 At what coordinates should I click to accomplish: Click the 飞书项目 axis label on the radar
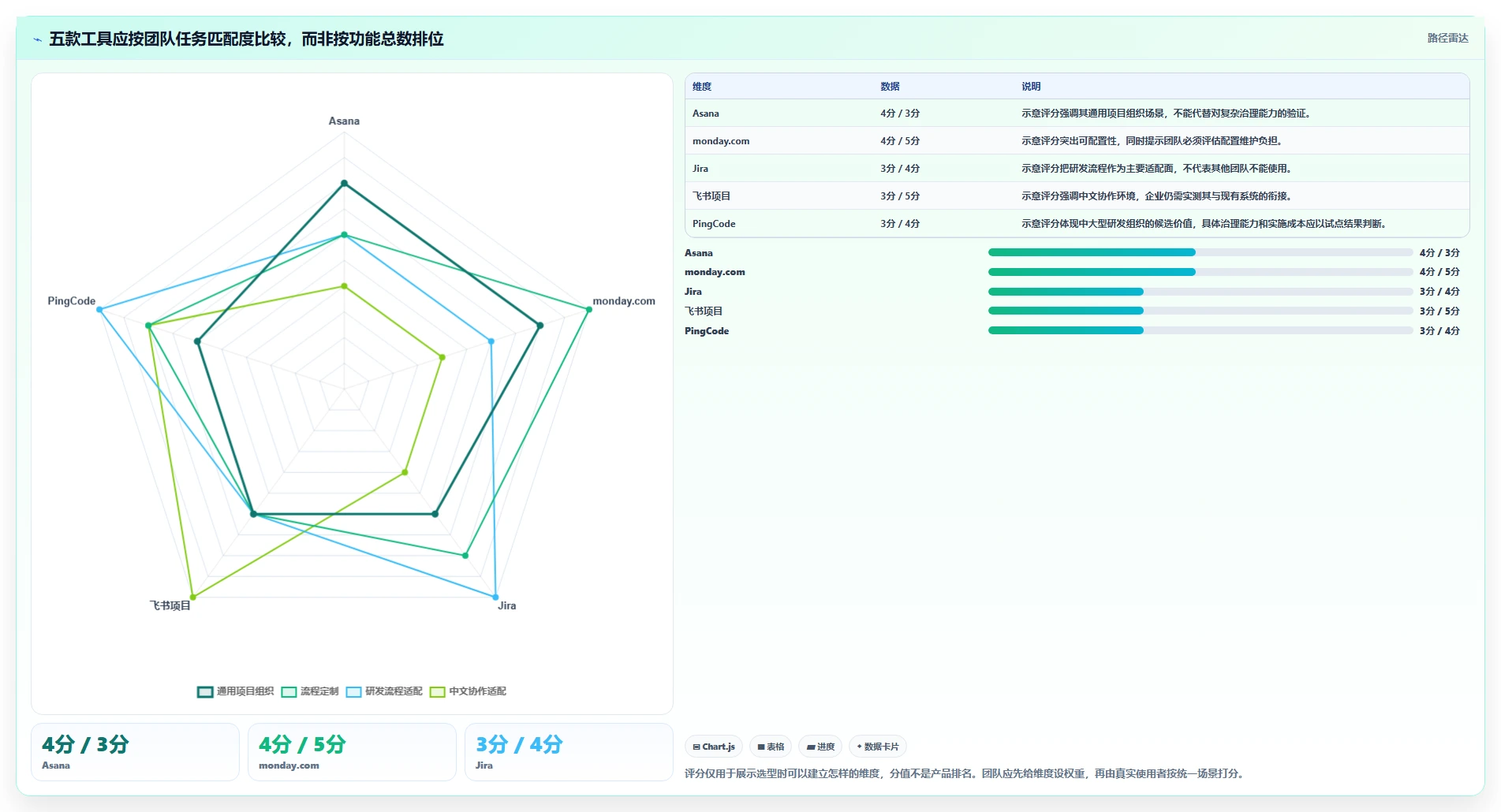coord(170,605)
